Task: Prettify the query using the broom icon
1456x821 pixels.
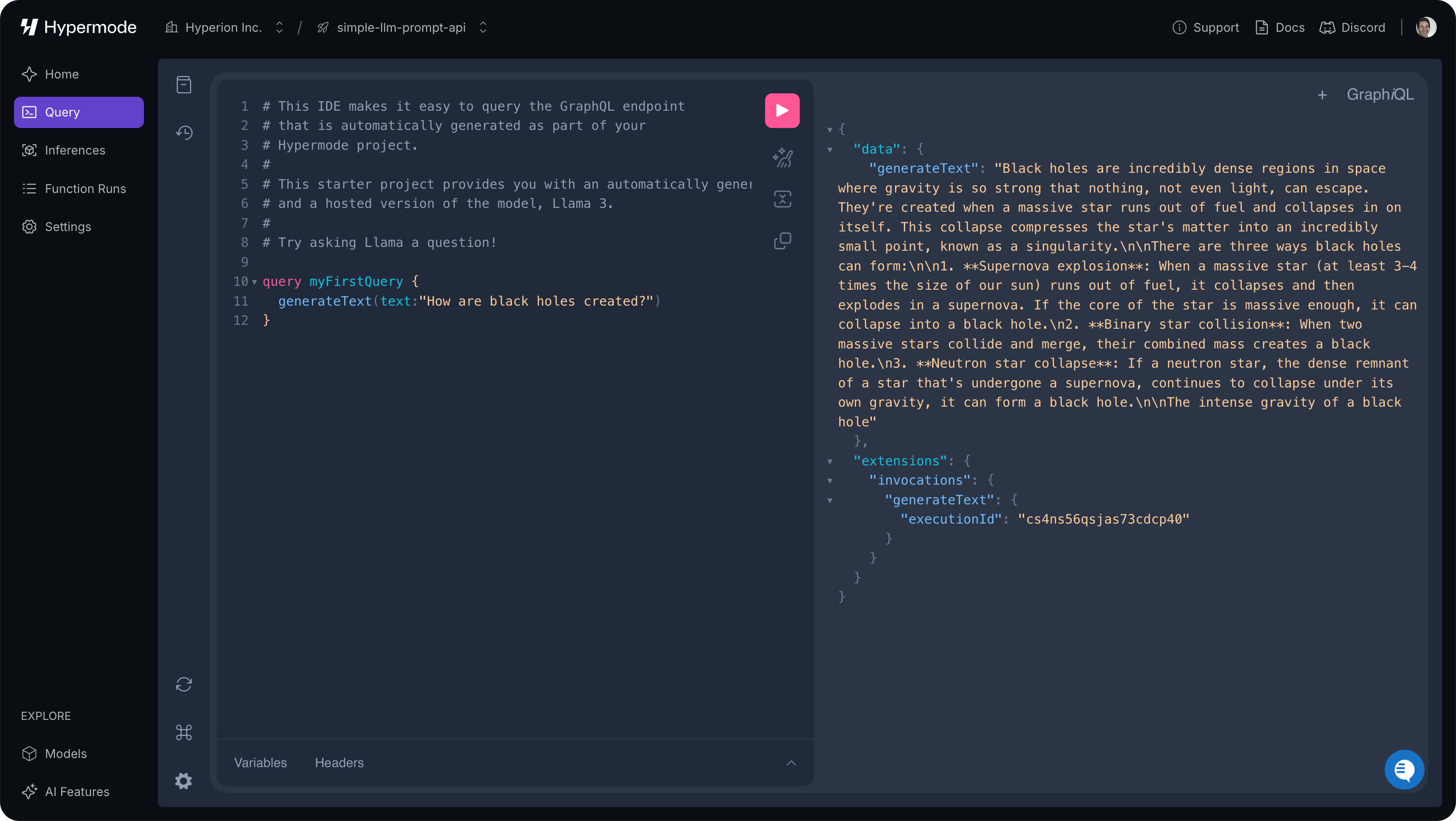Action: [x=782, y=158]
